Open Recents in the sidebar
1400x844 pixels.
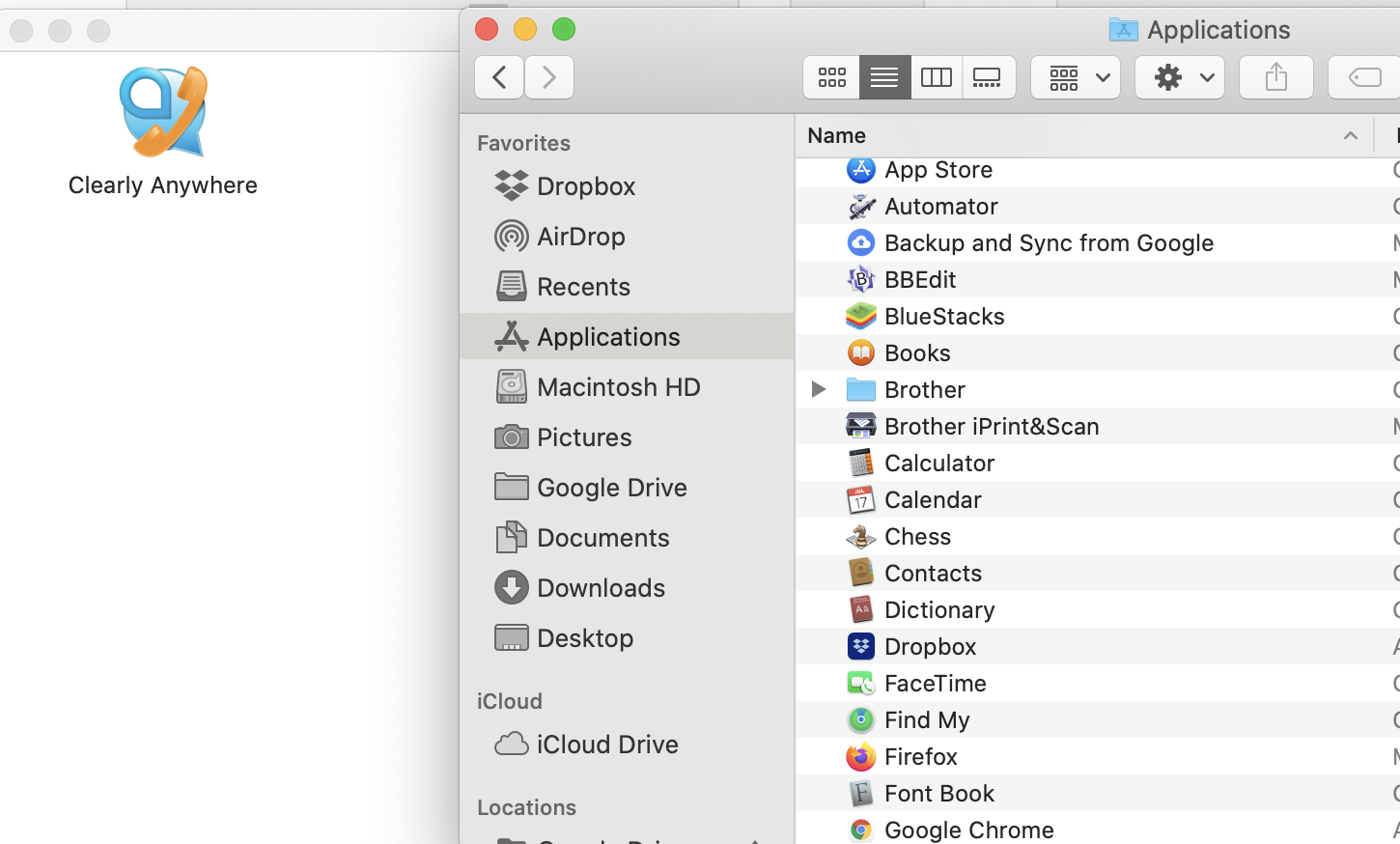tap(628, 286)
